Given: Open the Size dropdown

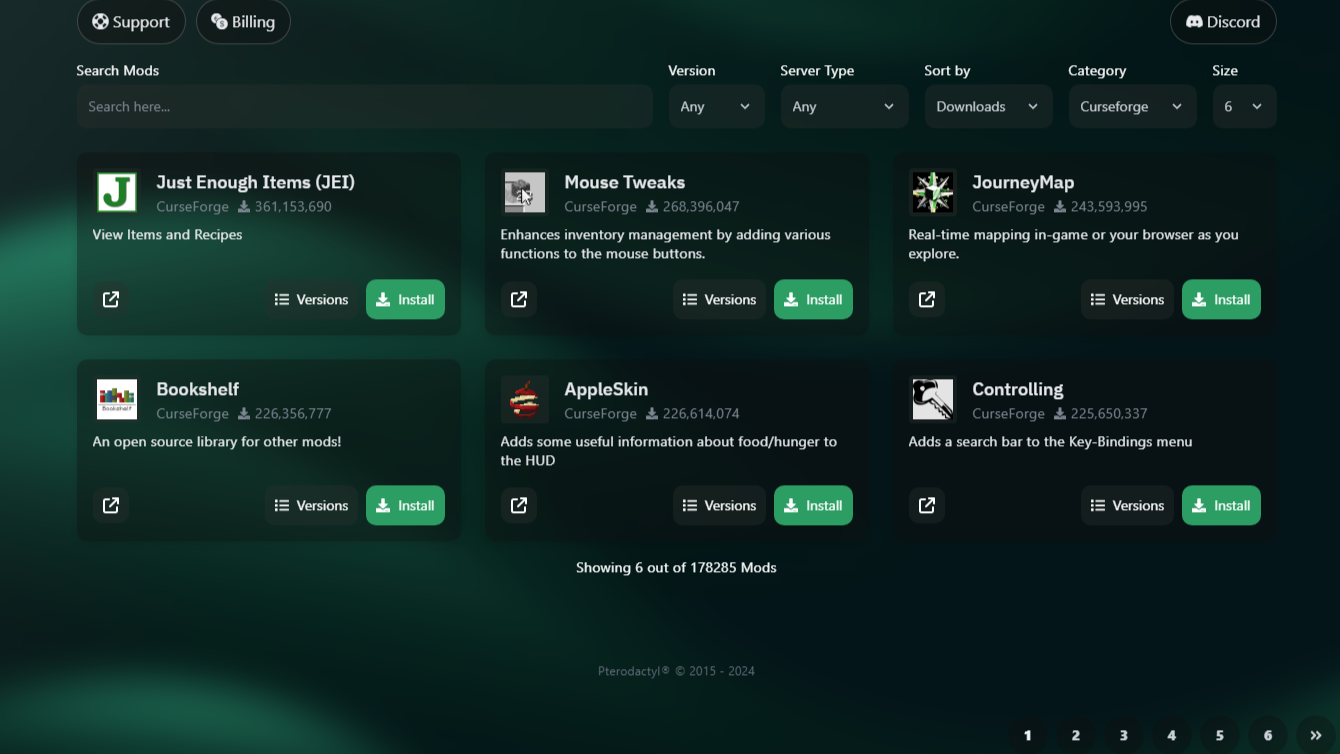Looking at the screenshot, I should coord(1243,107).
